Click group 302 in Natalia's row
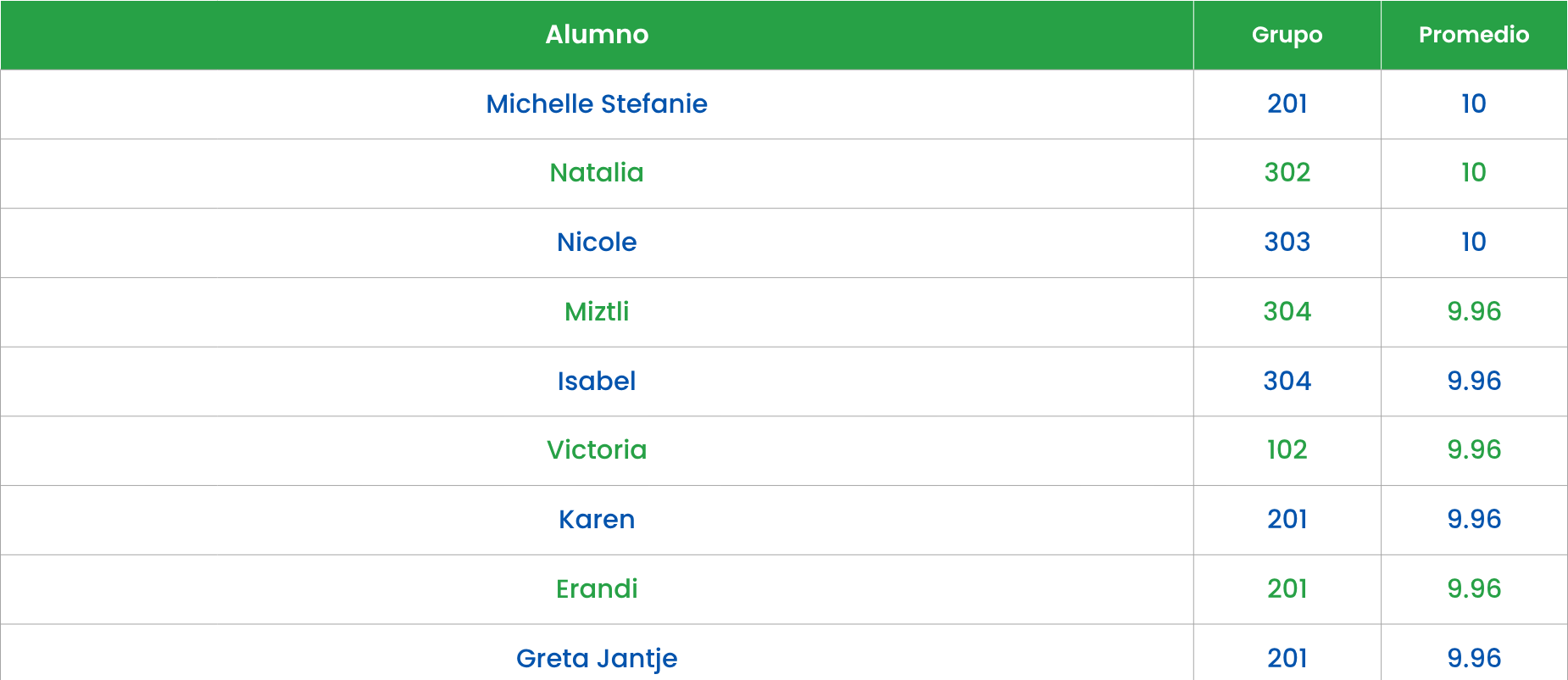 pyautogui.click(x=1287, y=173)
